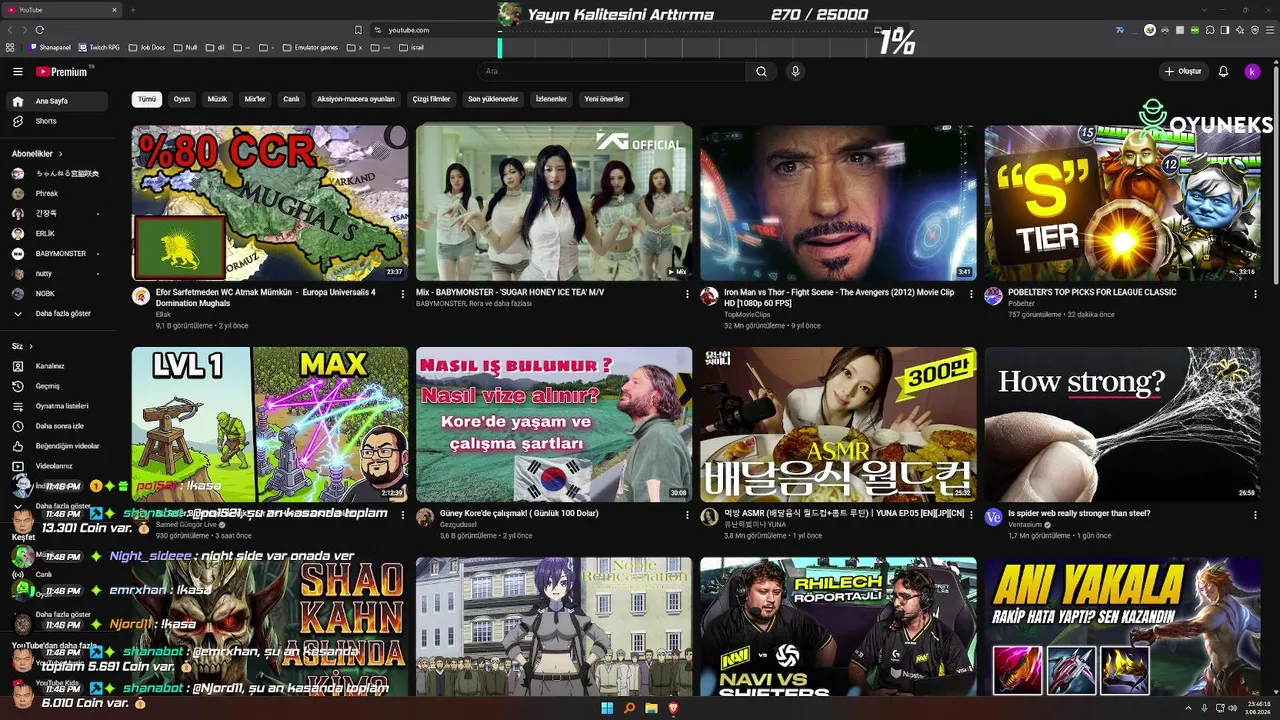Open the Veritasium channel avatar
The height and width of the screenshot is (720, 1280).
(x=993, y=517)
